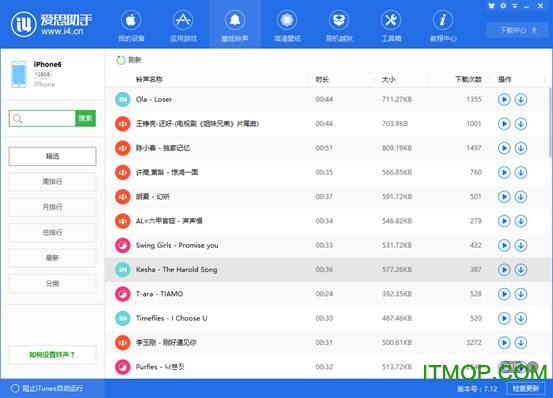
Task: Click the 刷新 refresh icon
Action: (x=121, y=60)
